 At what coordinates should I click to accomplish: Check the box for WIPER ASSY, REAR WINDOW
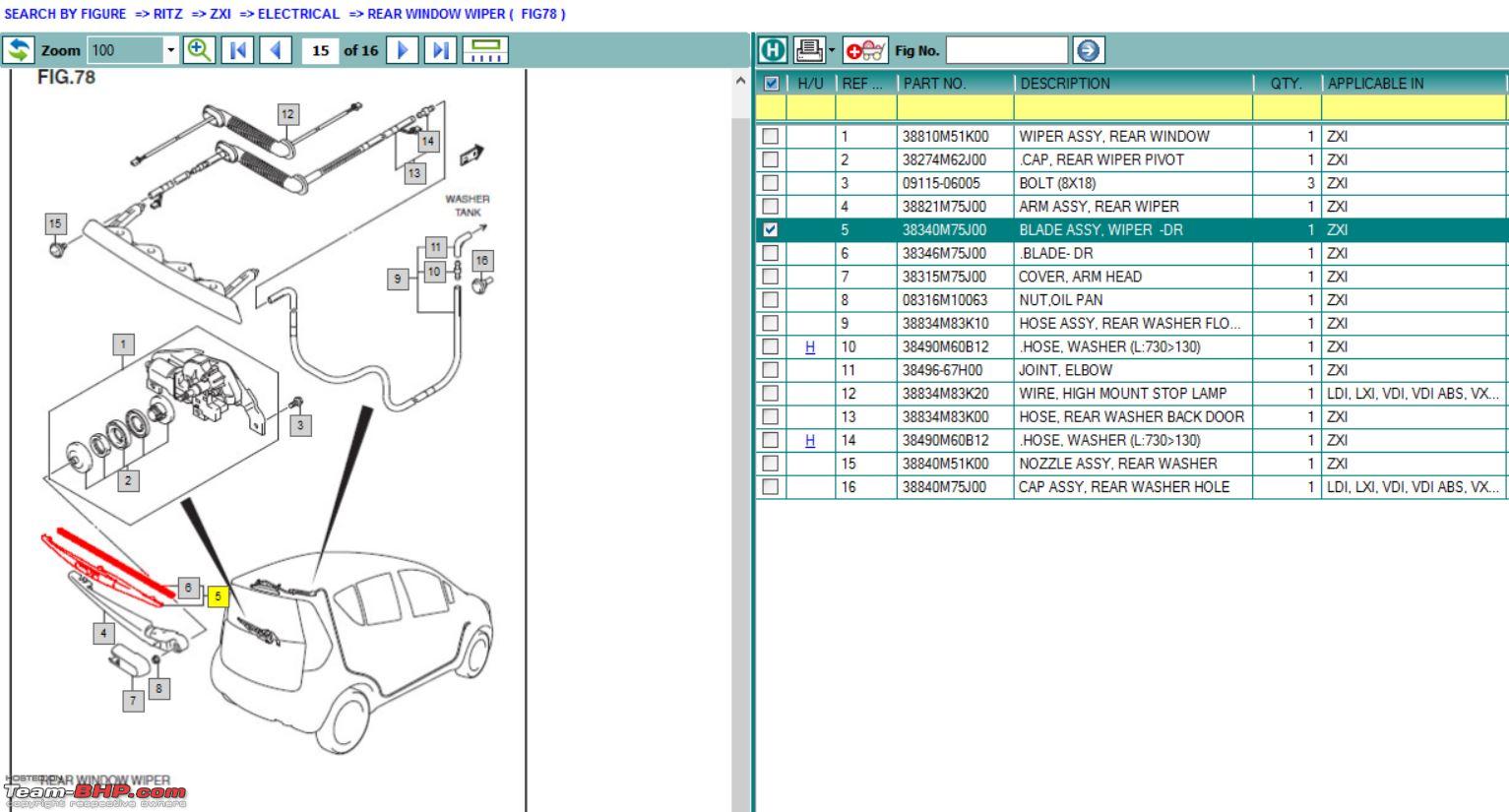pyautogui.click(x=771, y=136)
